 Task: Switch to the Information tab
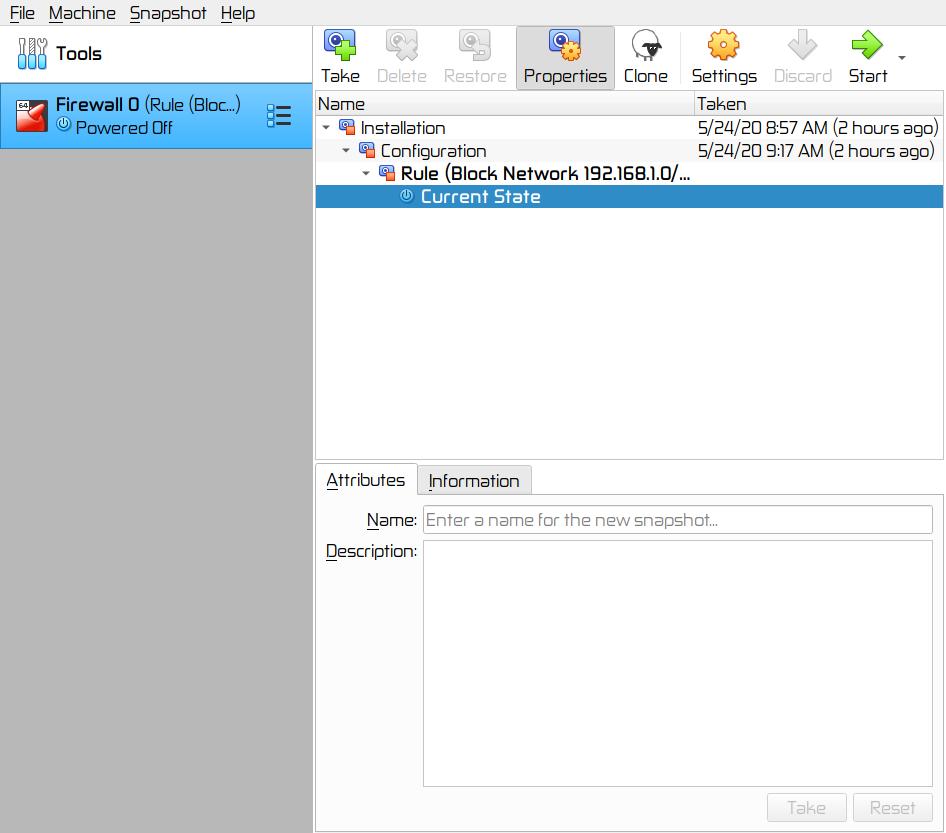pyautogui.click(x=474, y=481)
